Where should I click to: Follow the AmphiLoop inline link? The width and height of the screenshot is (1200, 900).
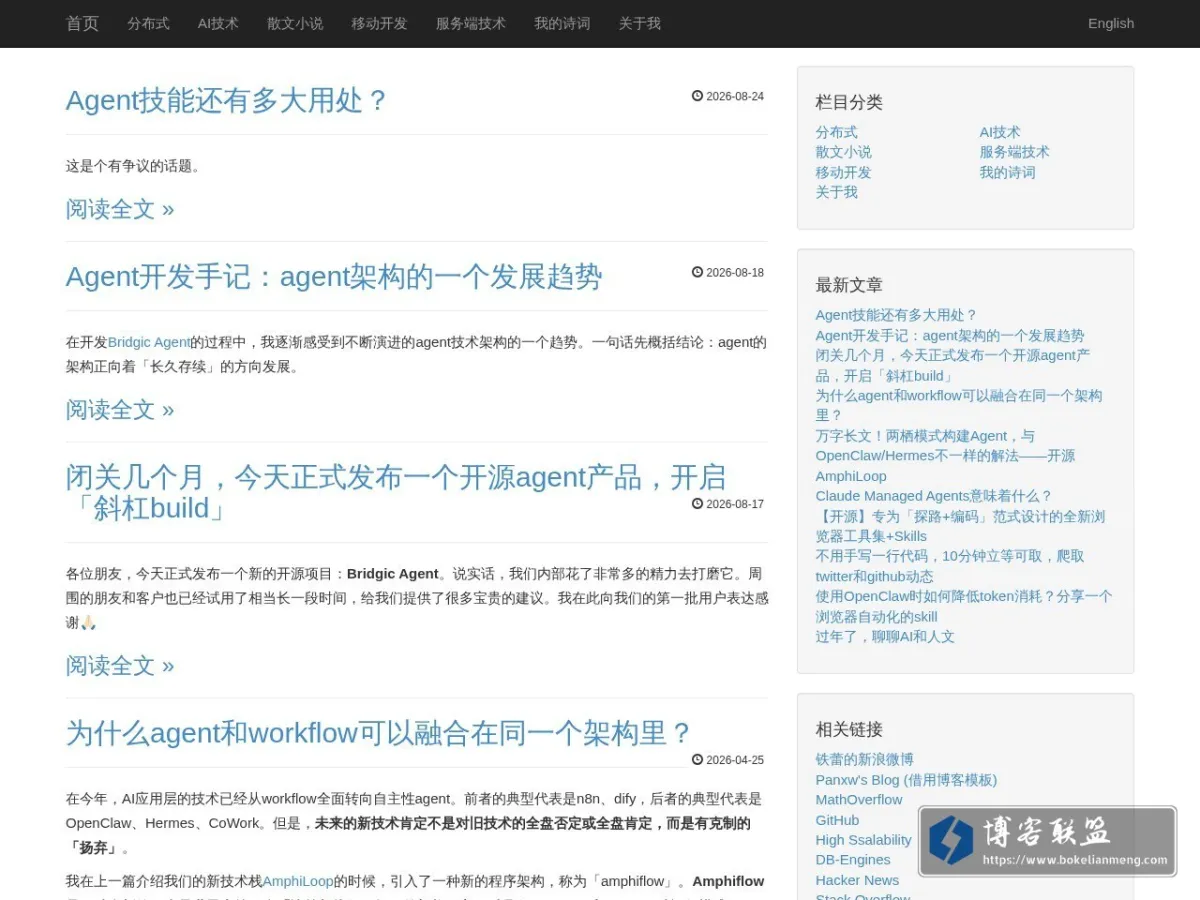298,881
